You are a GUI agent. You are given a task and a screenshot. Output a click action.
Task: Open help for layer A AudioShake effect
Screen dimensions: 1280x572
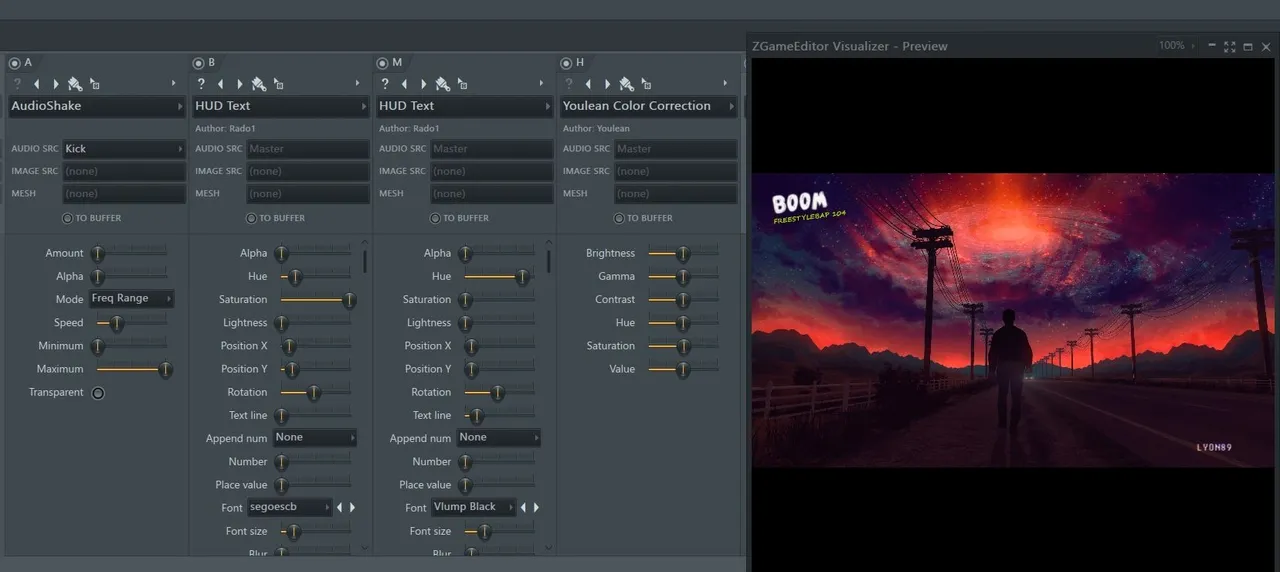click(x=17, y=84)
